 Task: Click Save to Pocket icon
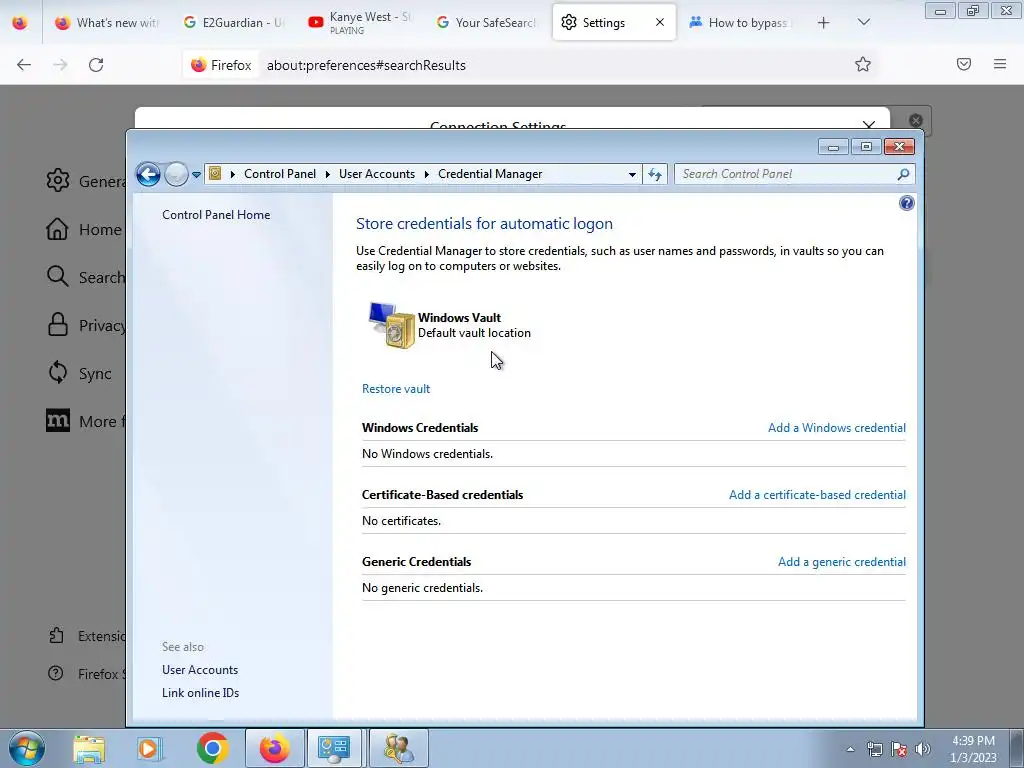coord(963,64)
